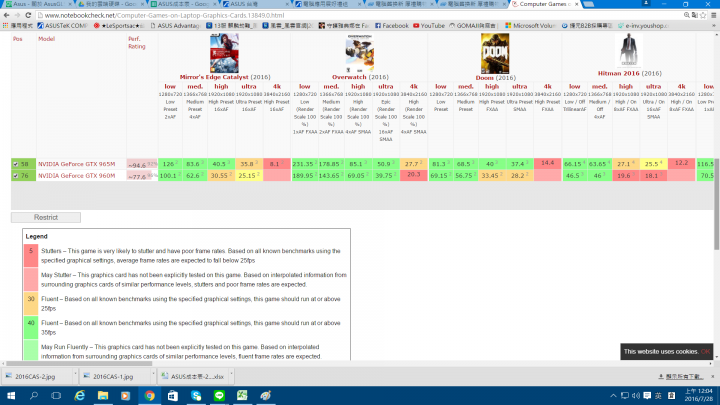
Task: Open LINE app from taskbar
Action: pos(219,395)
